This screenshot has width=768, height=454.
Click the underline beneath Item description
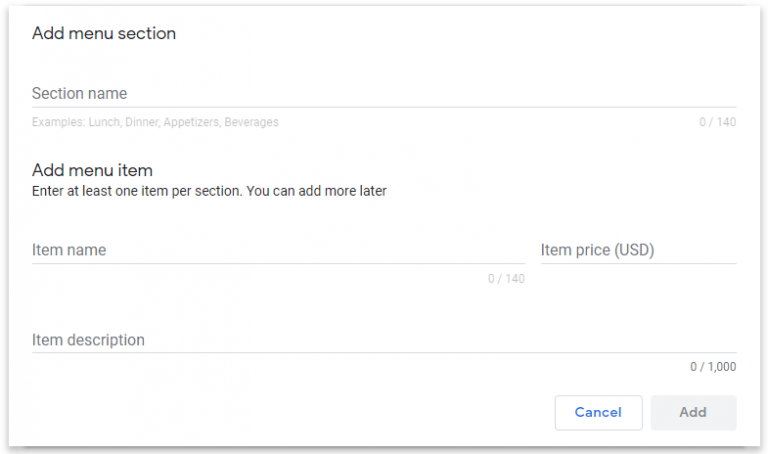pos(383,353)
